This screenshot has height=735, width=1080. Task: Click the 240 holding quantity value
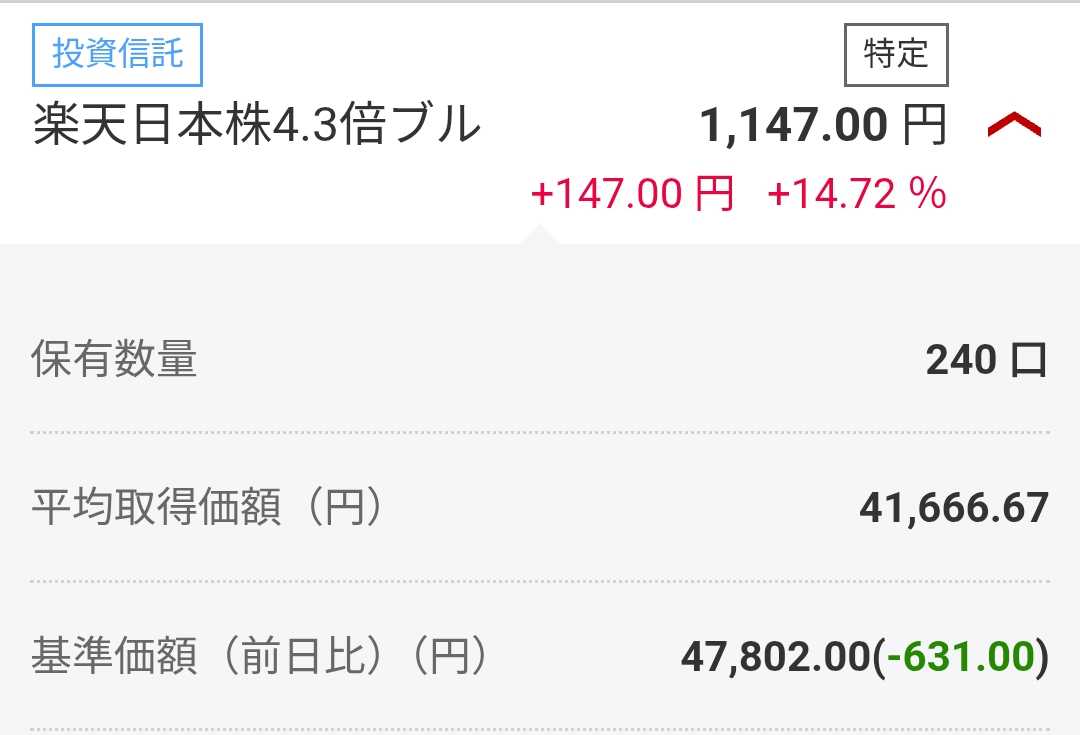tap(961, 360)
